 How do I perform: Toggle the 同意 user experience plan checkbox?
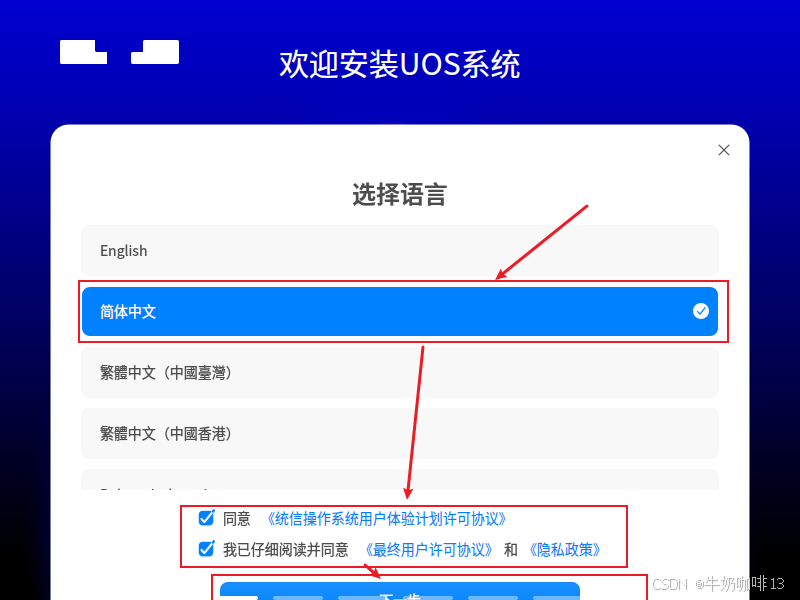206,518
